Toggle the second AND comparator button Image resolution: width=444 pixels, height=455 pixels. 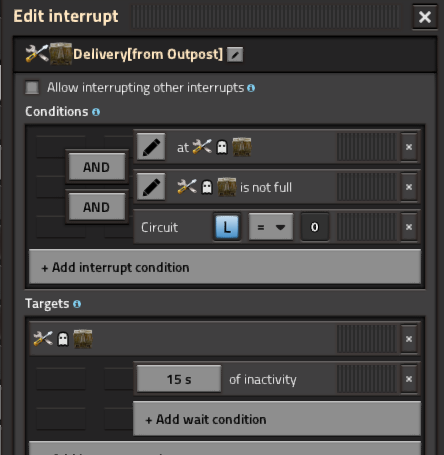97,207
